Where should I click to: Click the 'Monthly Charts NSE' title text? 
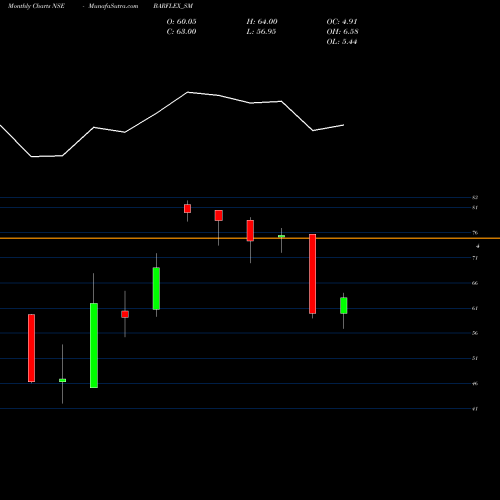click(36, 6)
